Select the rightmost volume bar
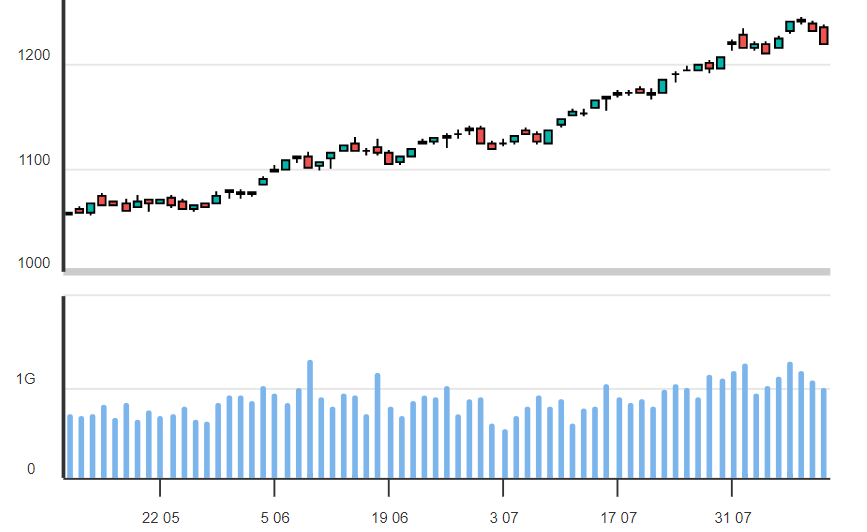This screenshot has height=532, width=867. pyautogui.click(x=824, y=433)
